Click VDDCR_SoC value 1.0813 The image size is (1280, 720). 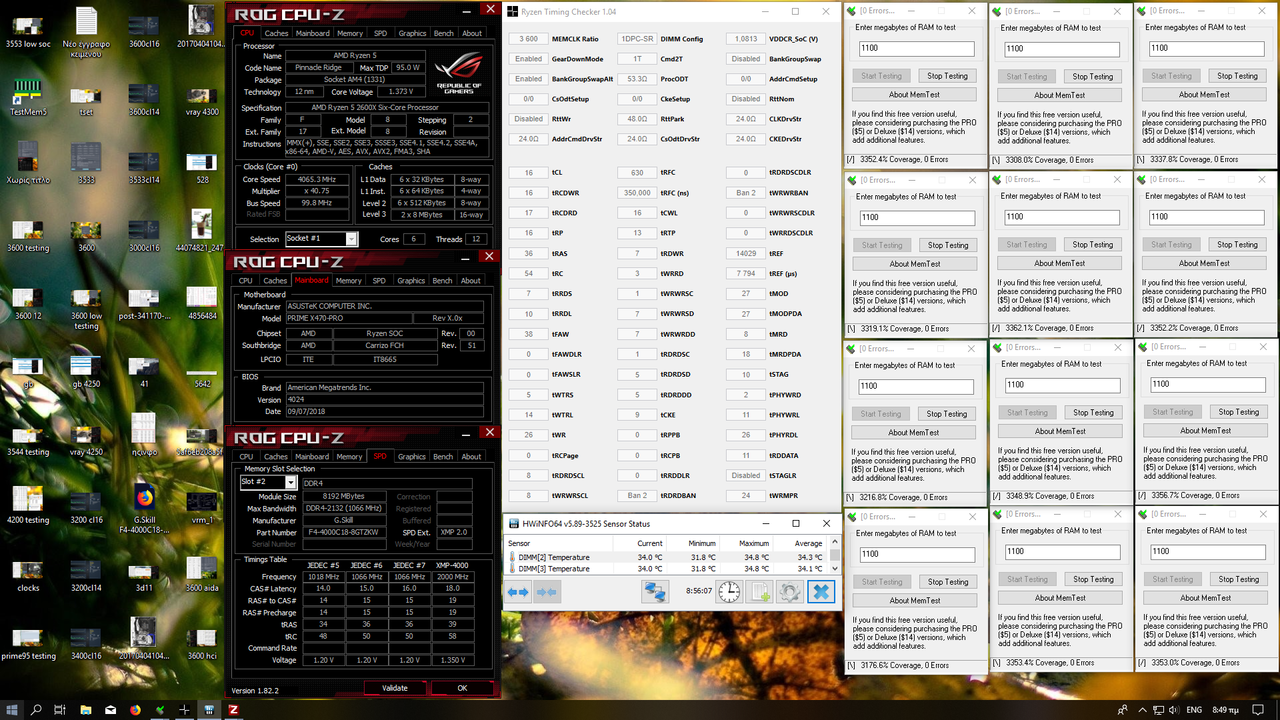[746, 39]
